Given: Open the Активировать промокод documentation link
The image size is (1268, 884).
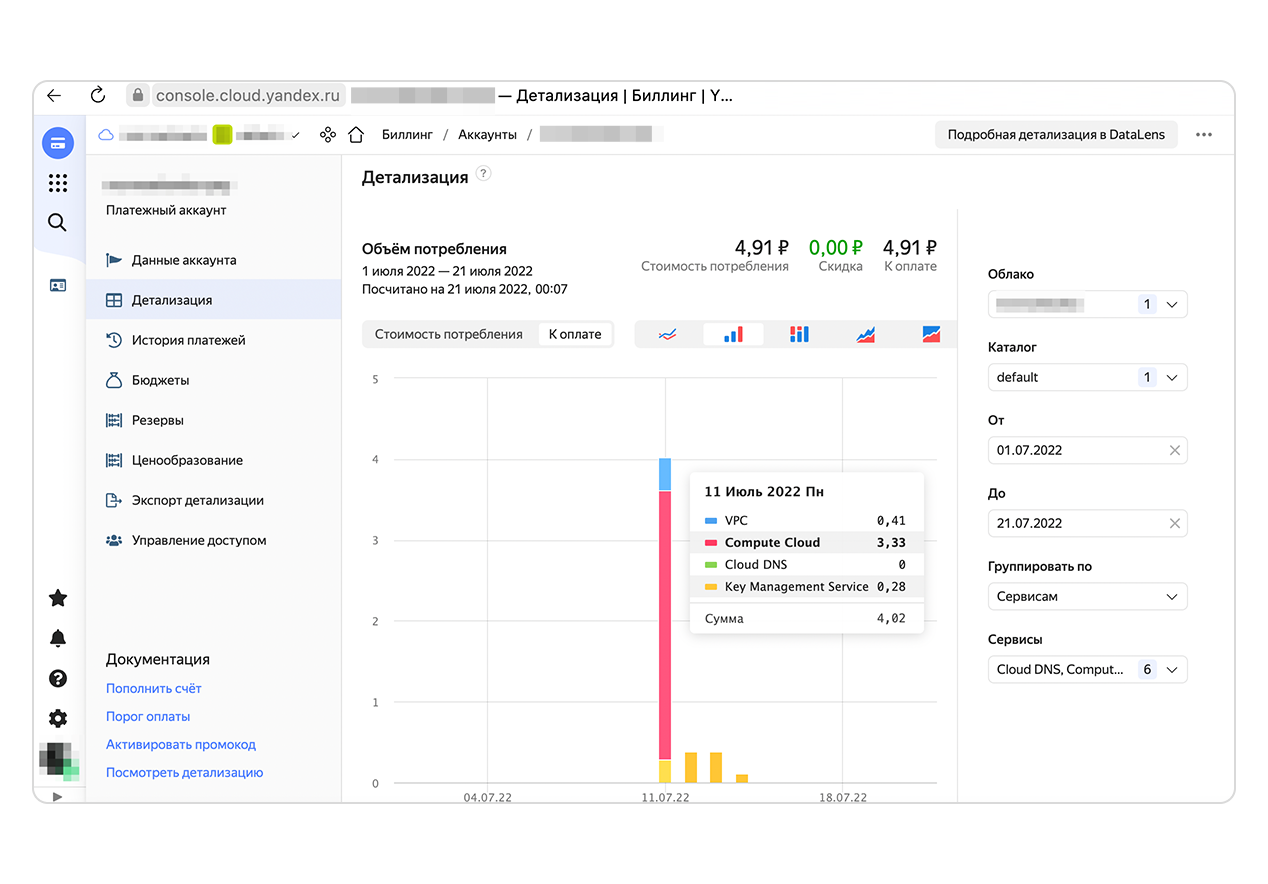Looking at the screenshot, I should coord(181,744).
